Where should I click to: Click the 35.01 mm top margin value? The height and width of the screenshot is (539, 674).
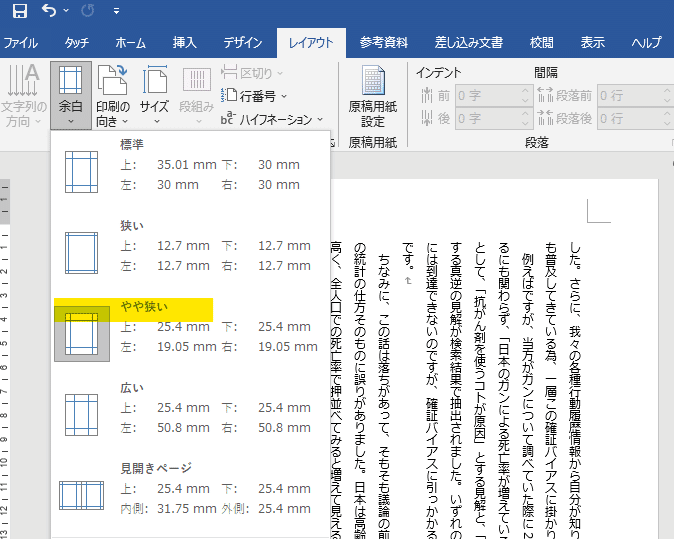(x=187, y=165)
